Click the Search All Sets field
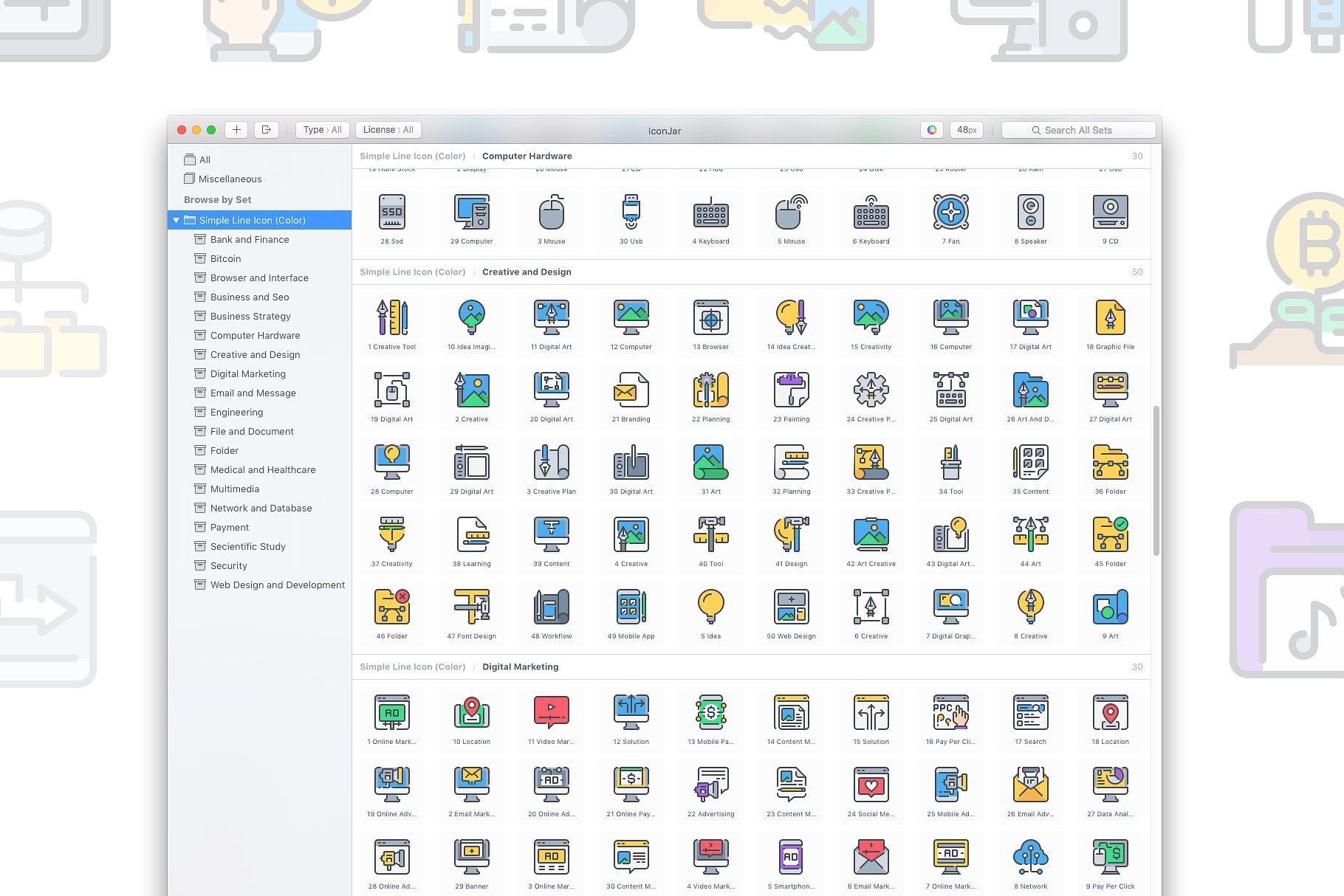This screenshot has height=896, width=1344. (x=1078, y=130)
